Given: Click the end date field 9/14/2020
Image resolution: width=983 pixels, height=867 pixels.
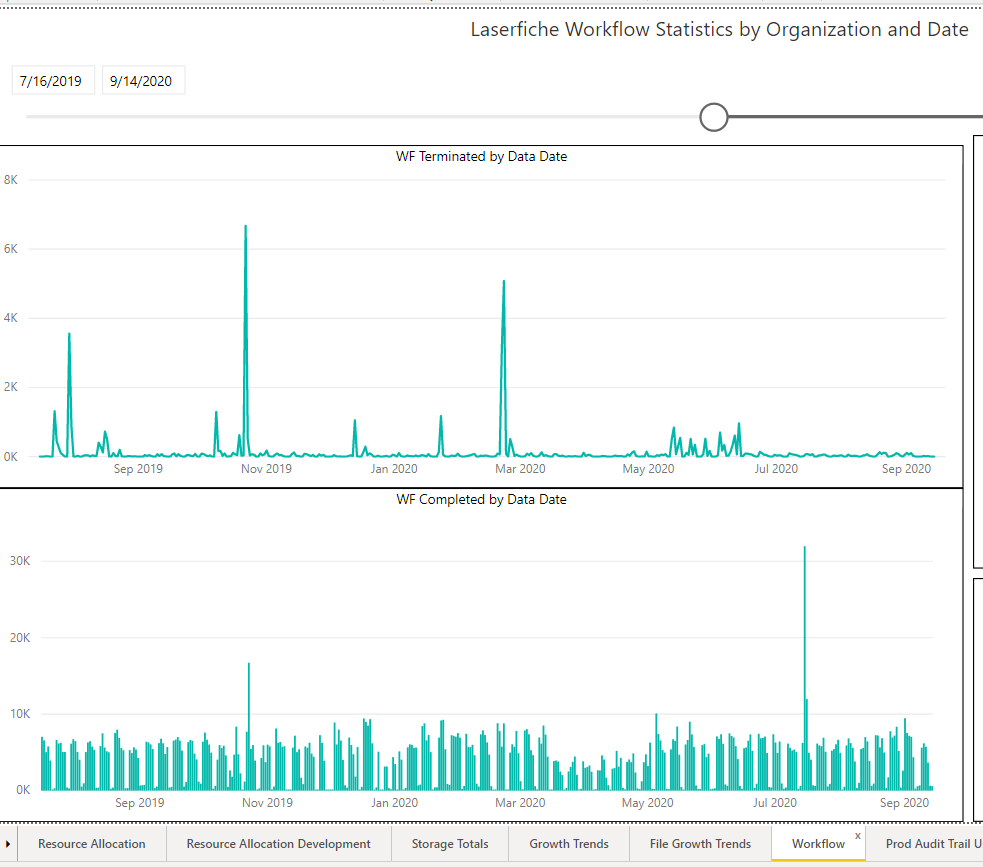Looking at the screenshot, I should 142,81.
